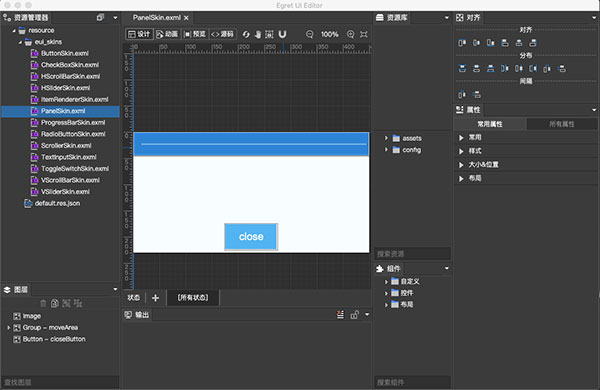Click the fourth icon in the 对齐 row
Screen dimensions: 600x390
click(x=505, y=43)
